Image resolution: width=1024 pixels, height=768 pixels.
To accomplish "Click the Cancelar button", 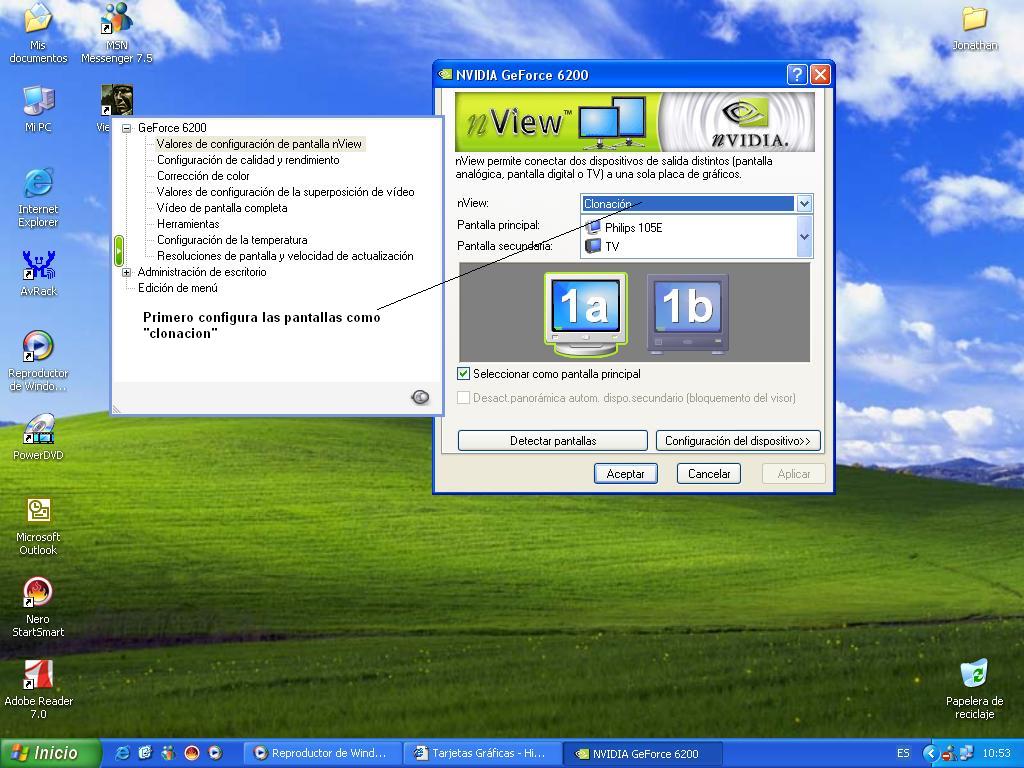I will pyautogui.click(x=709, y=473).
